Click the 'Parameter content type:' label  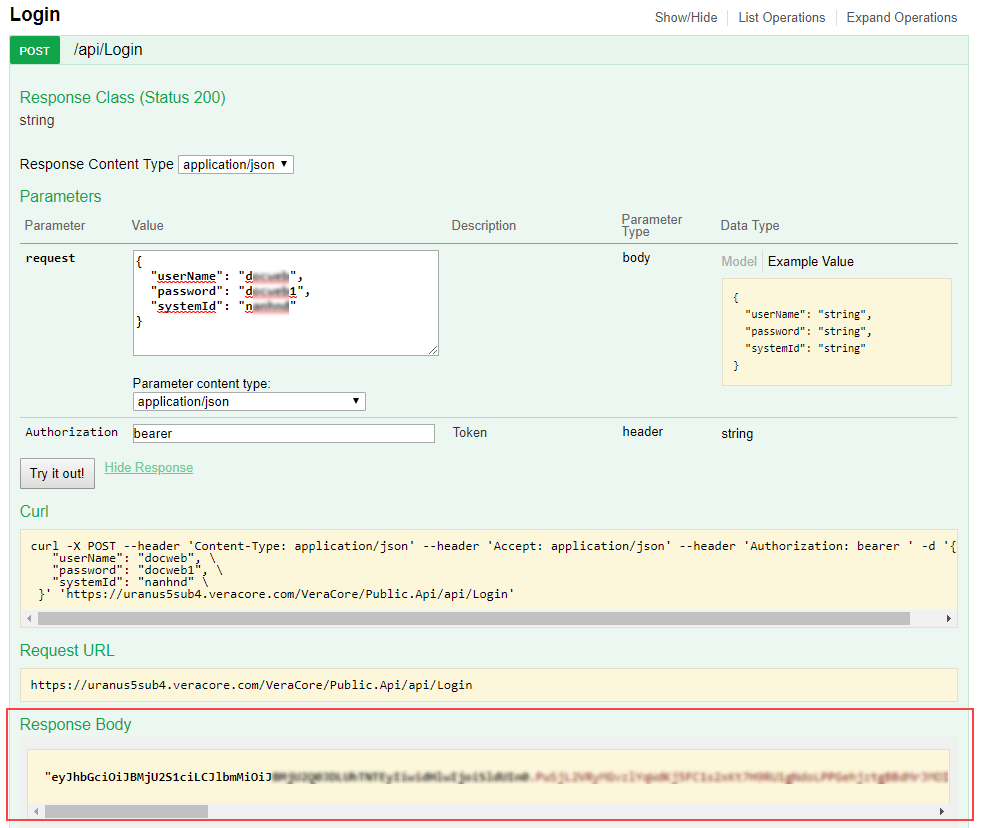[x=202, y=383]
